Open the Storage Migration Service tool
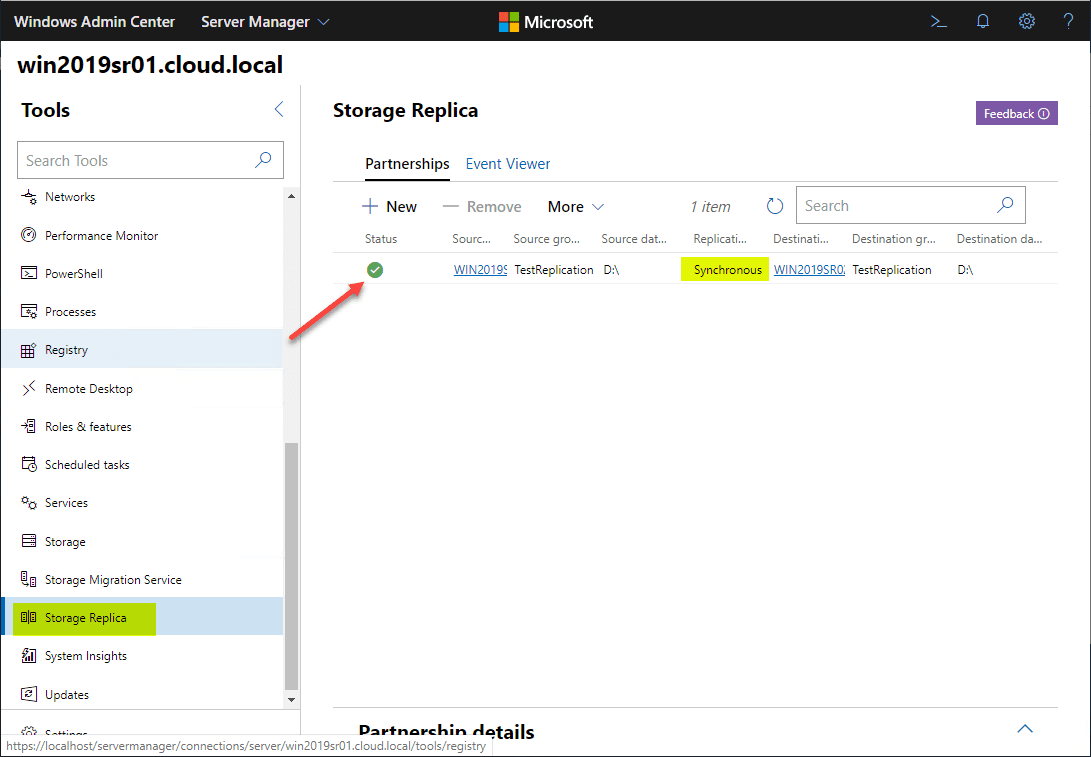Viewport: 1091px width, 757px height. click(x=113, y=580)
